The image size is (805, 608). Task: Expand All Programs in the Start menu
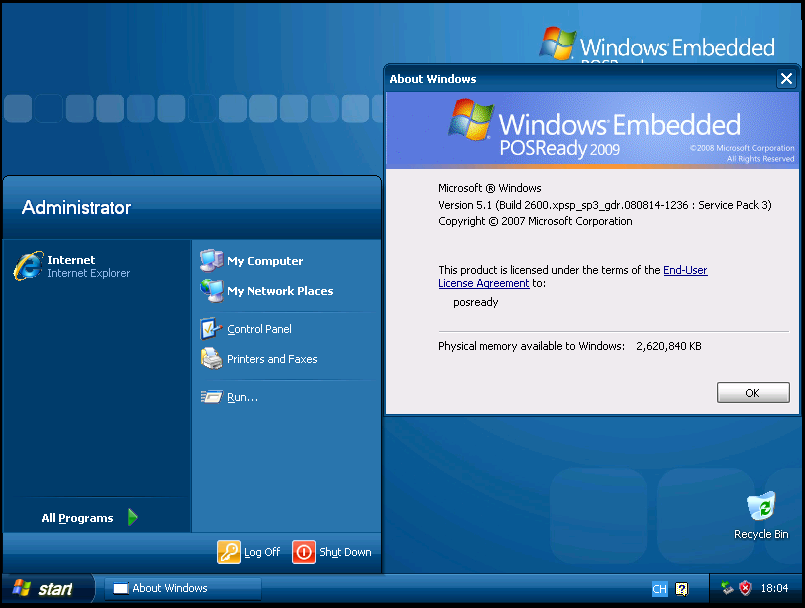tap(90, 518)
